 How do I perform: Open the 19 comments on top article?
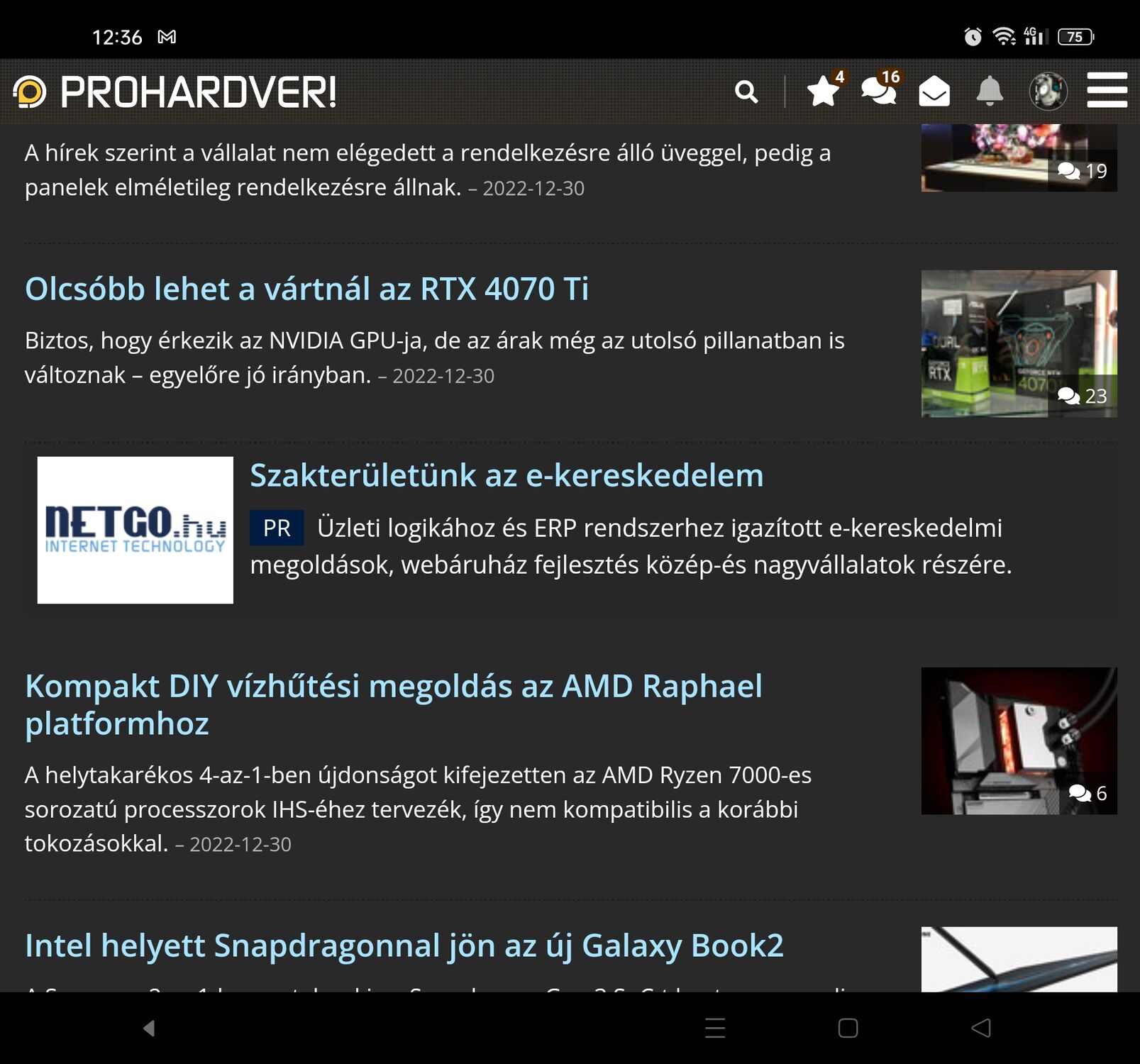click(1083, 171)
